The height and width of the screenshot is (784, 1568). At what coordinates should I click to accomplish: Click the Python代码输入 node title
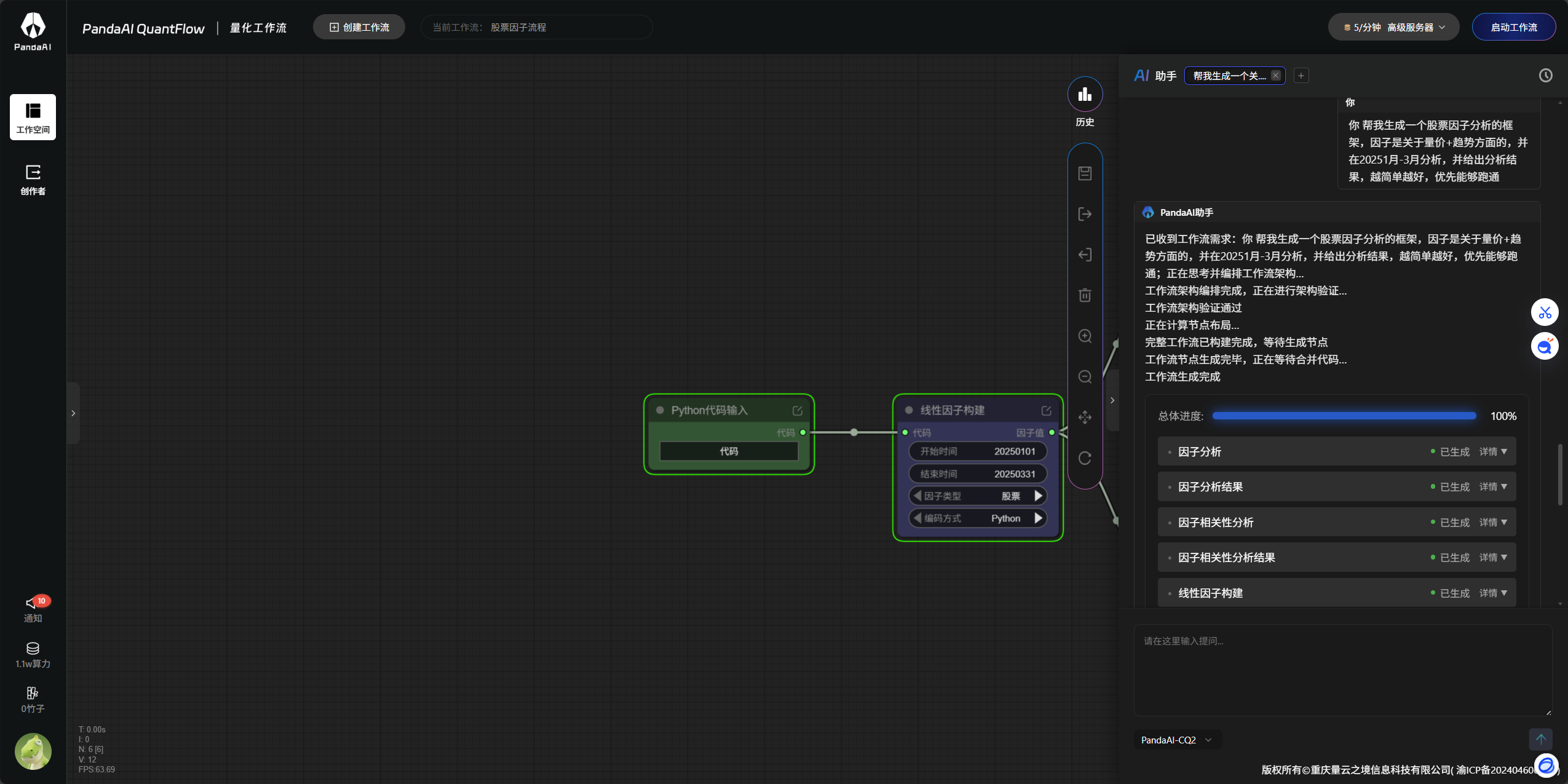pos(709,410)
